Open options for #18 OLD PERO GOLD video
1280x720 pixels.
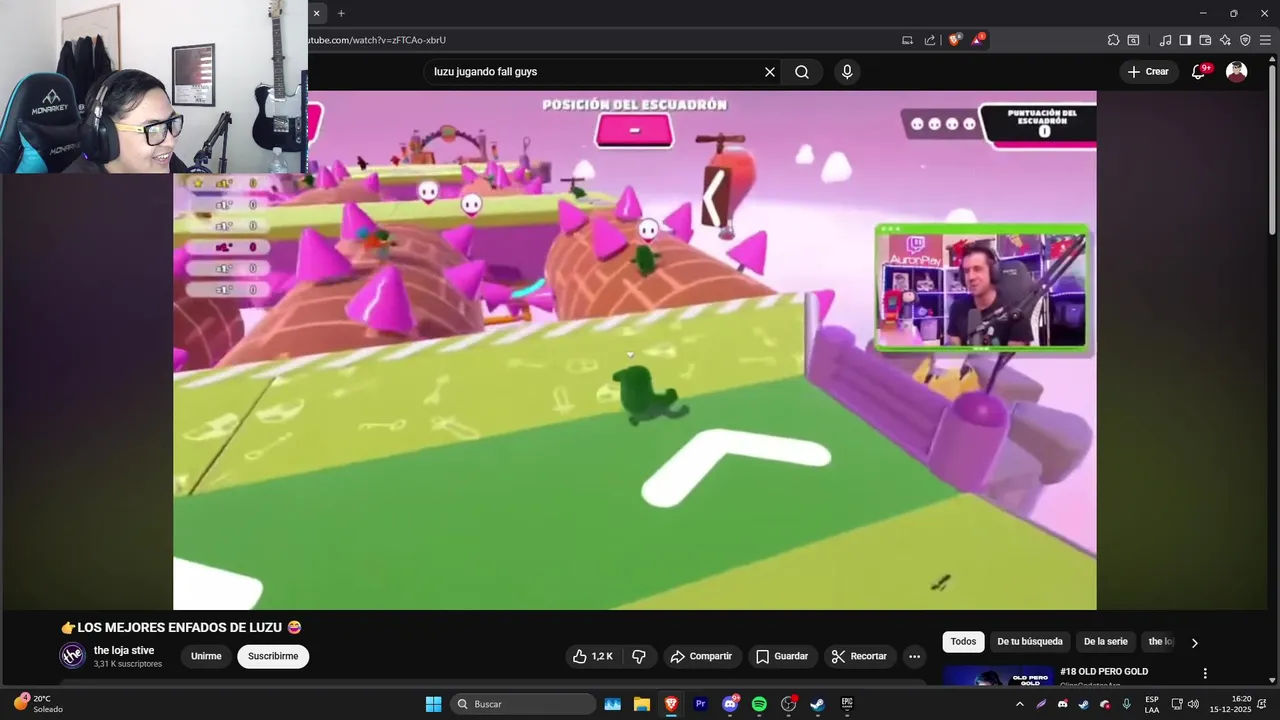1205,674
